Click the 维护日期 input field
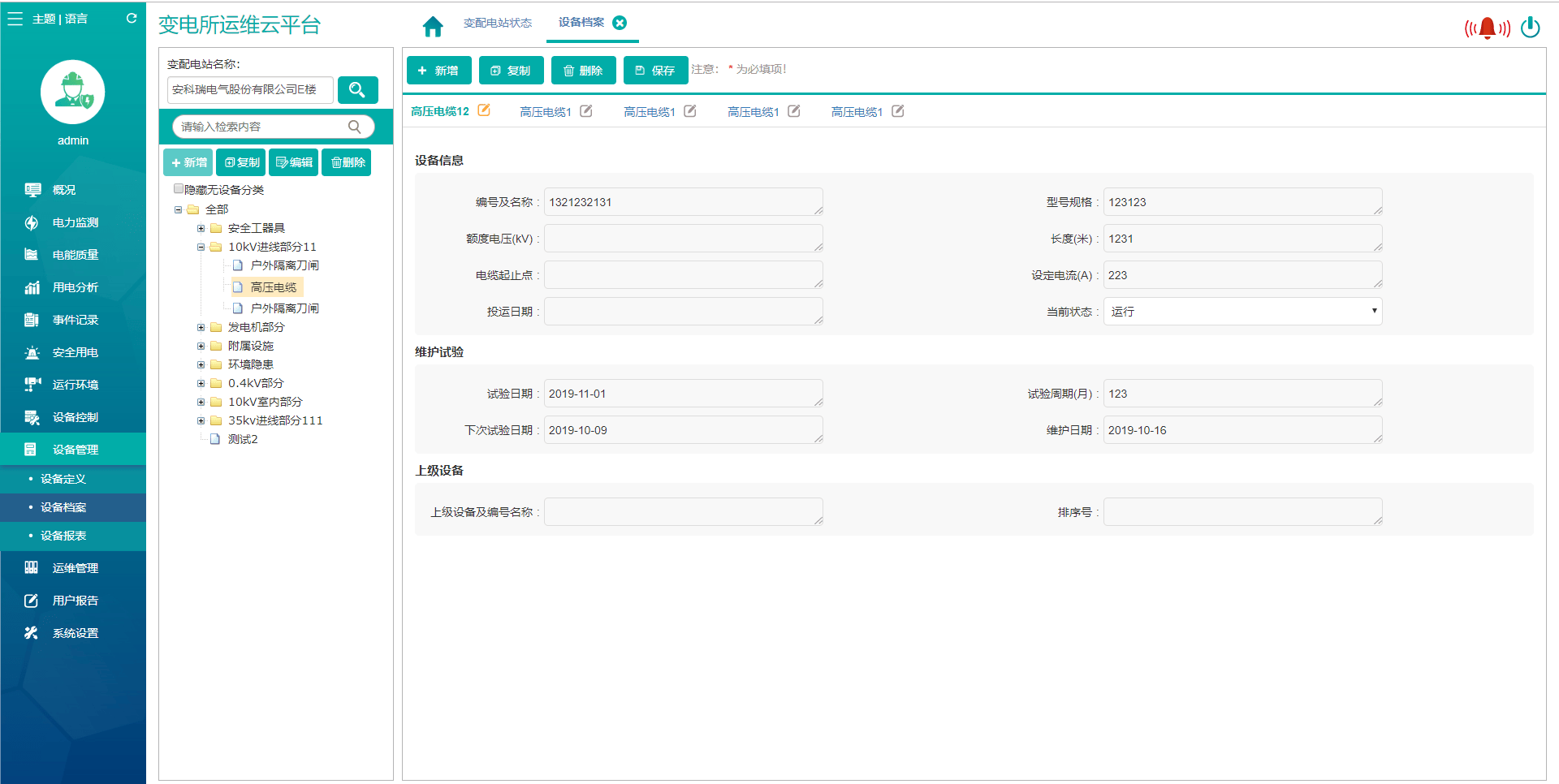The height and width of the screenshot is (784, 1559). (1242, 430)
